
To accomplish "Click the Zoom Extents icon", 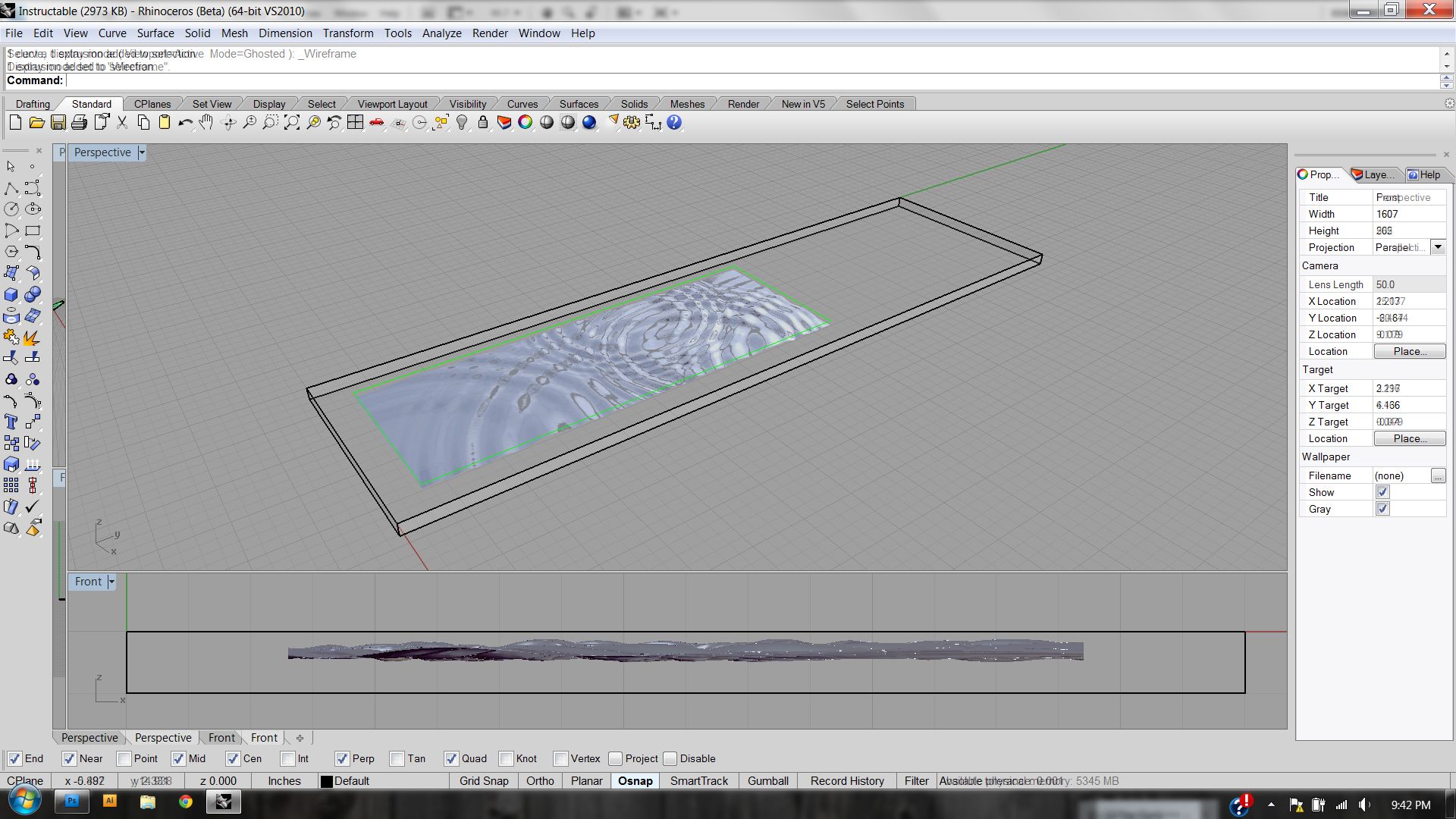I will point(292,123).
